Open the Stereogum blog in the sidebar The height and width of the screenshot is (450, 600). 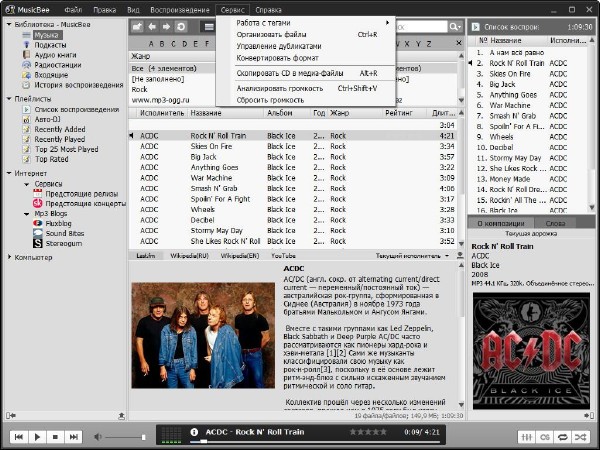[x=63, y=242]
